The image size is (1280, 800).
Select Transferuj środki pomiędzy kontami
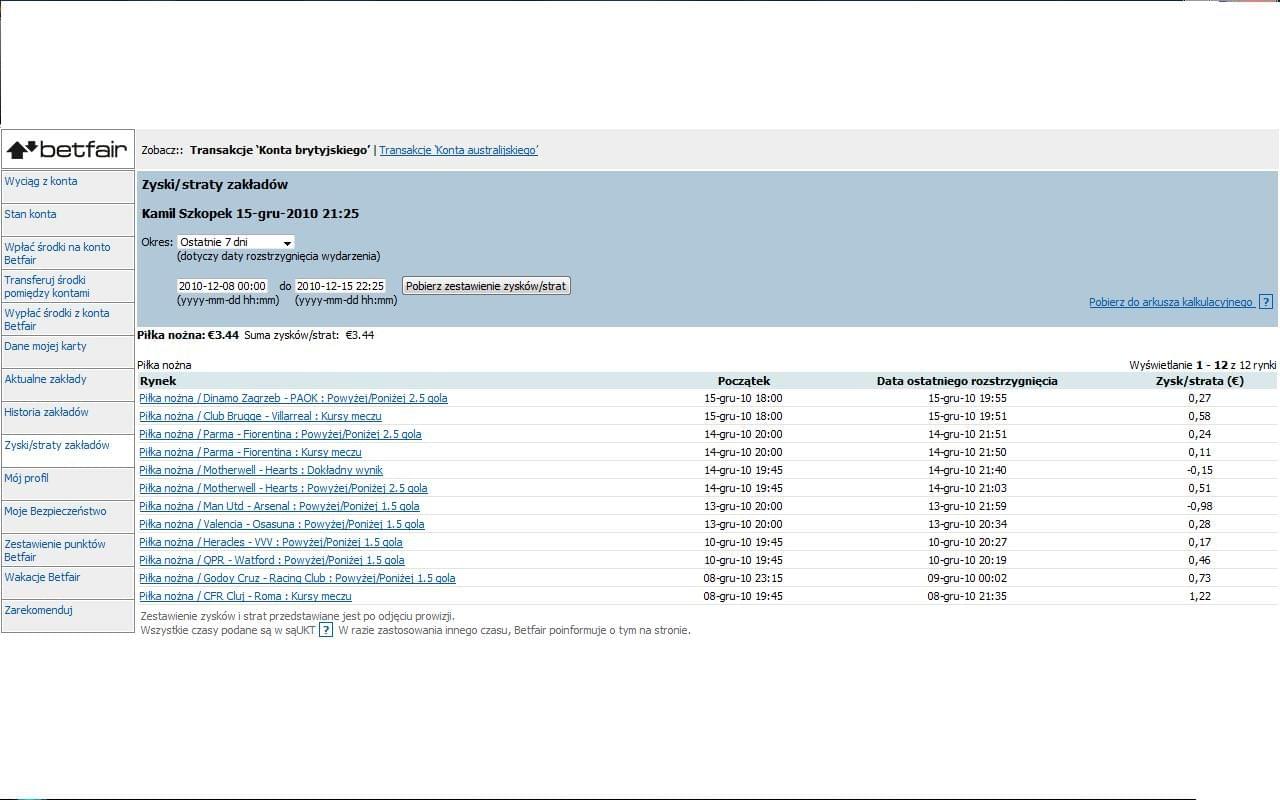pyautogui.click(x=47, y=286)
